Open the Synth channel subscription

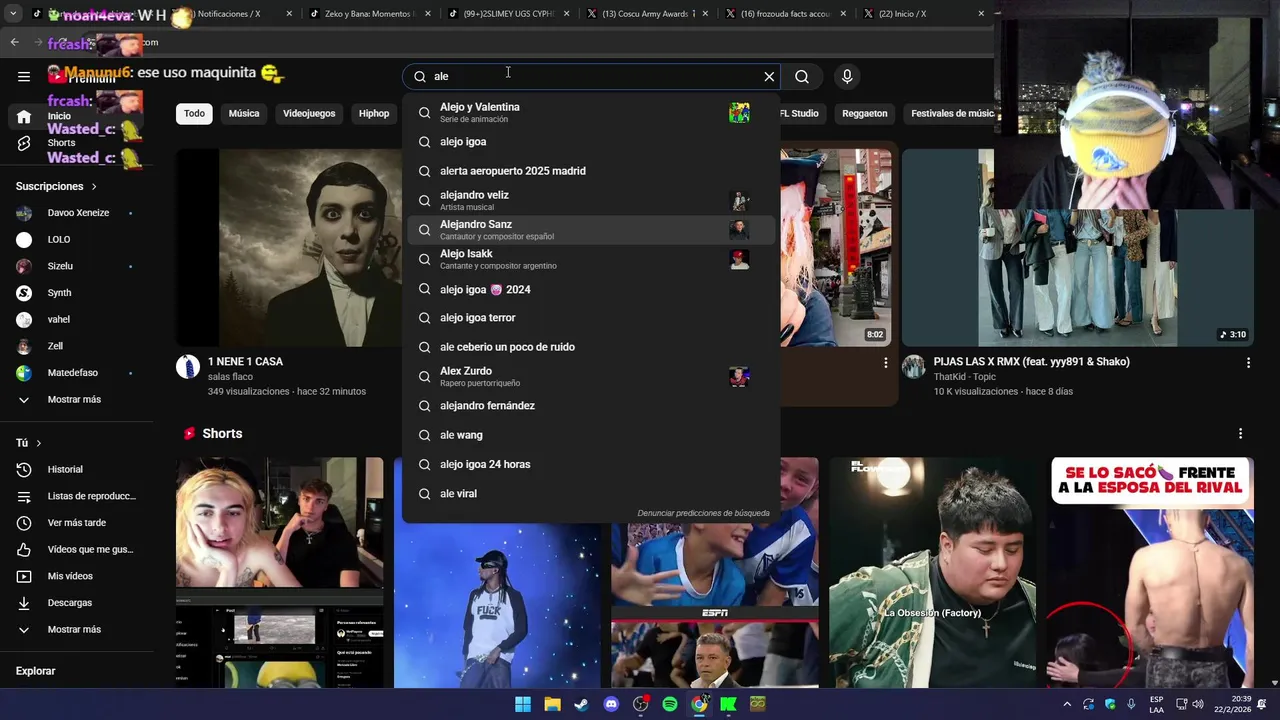tap(76, 293)
